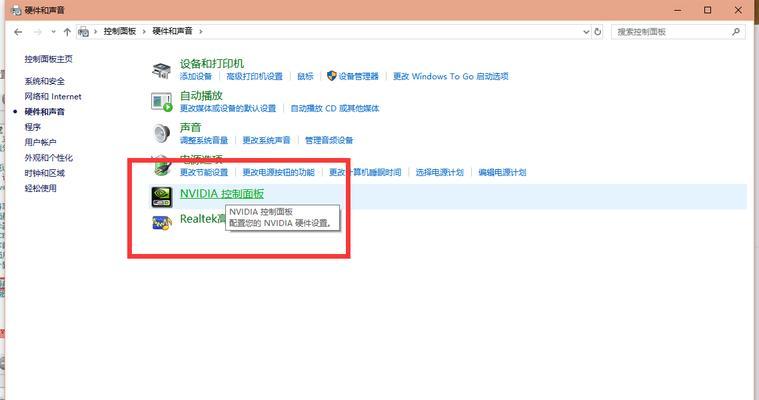
Task: Click 高级打印机设置 link
Action: [254, 77]
